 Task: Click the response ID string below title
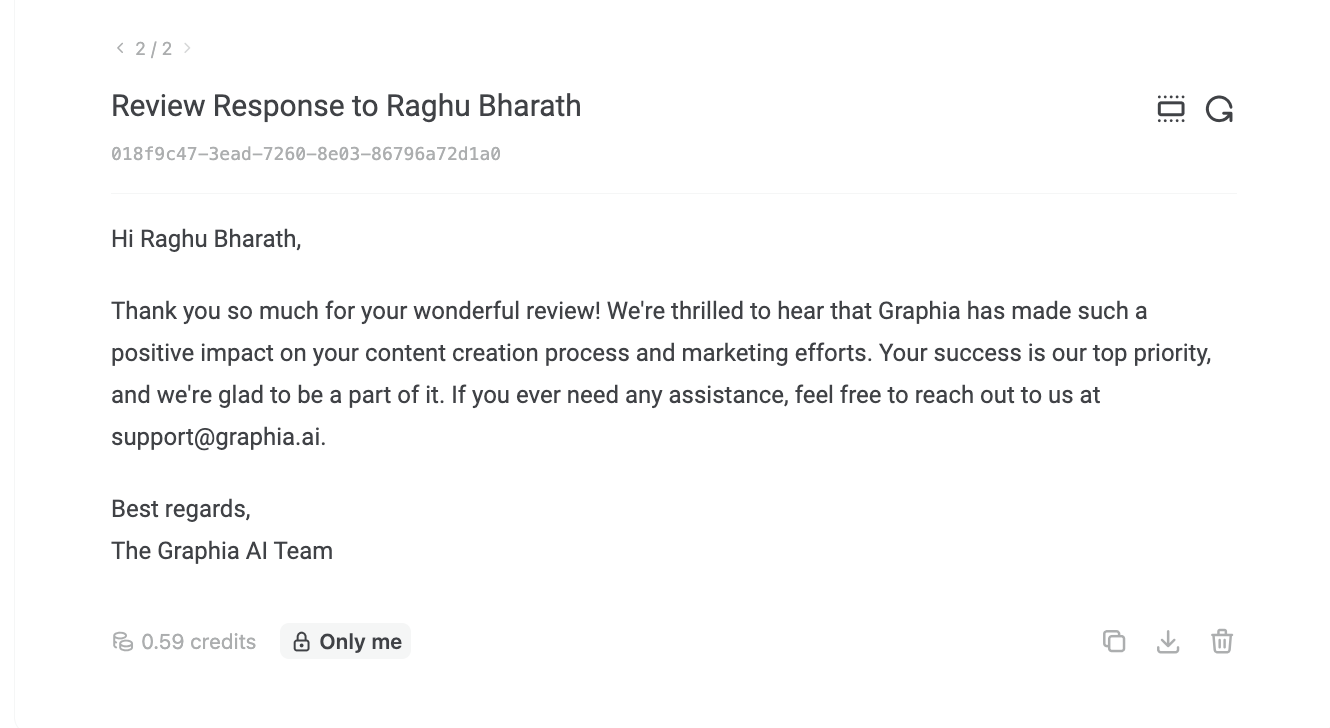(305, 154)
